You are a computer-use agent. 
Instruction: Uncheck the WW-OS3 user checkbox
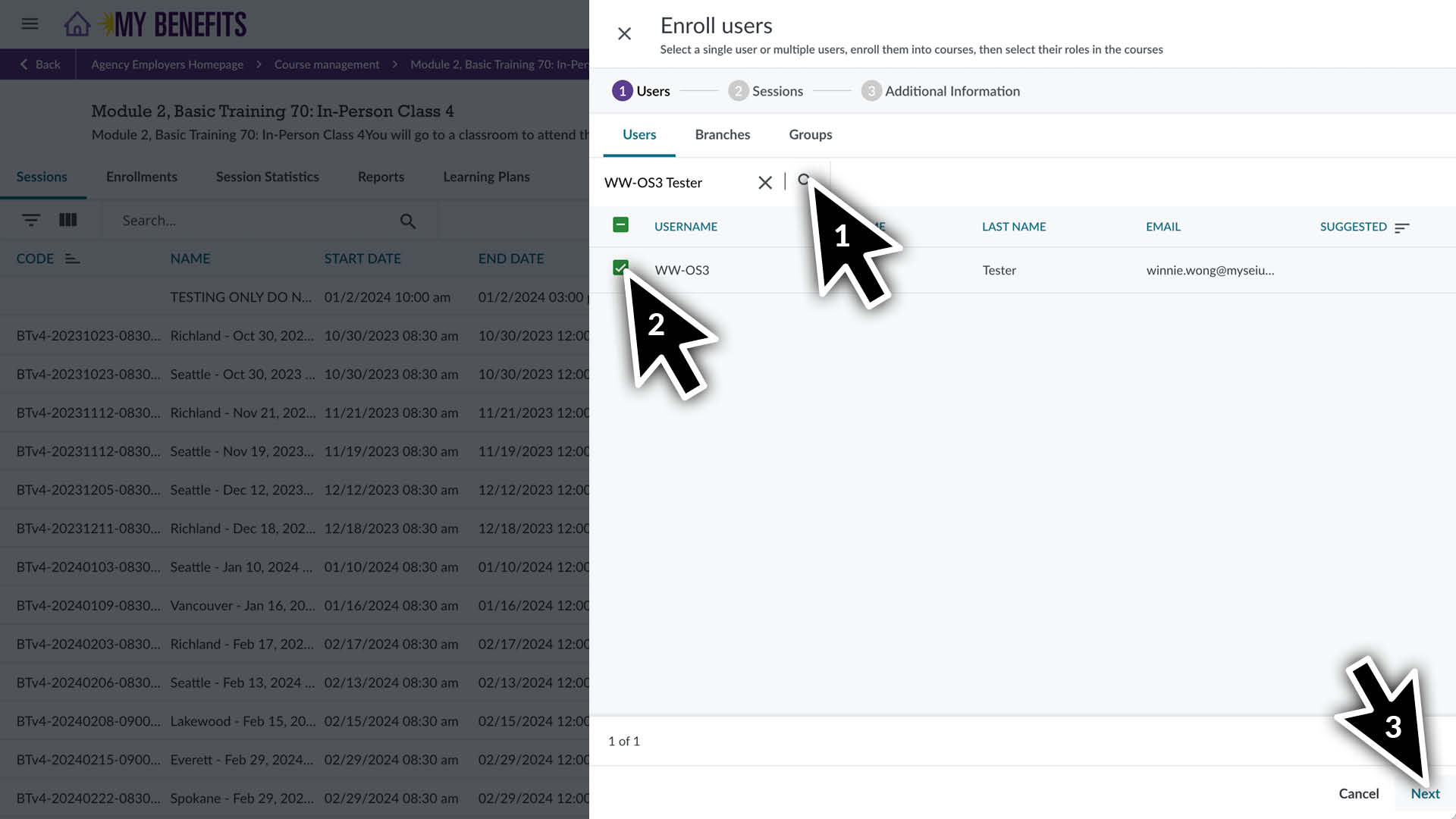coord(620,268)
